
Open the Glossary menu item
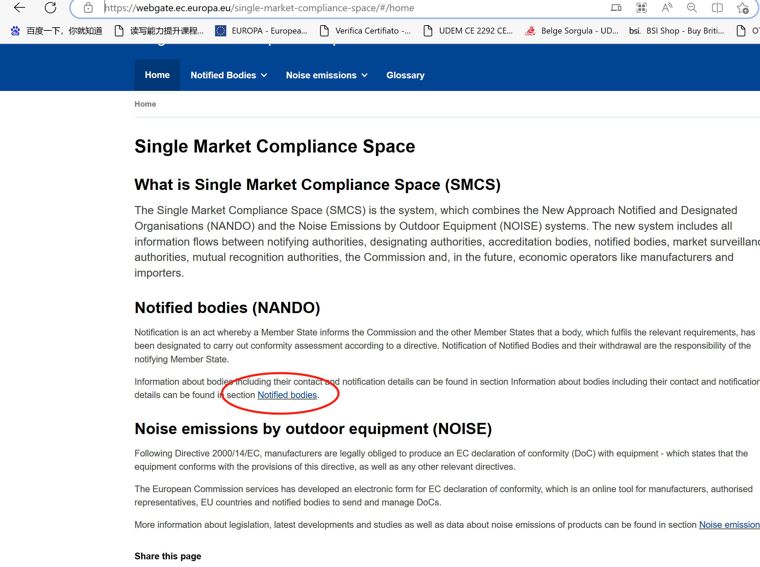[405, 75]
